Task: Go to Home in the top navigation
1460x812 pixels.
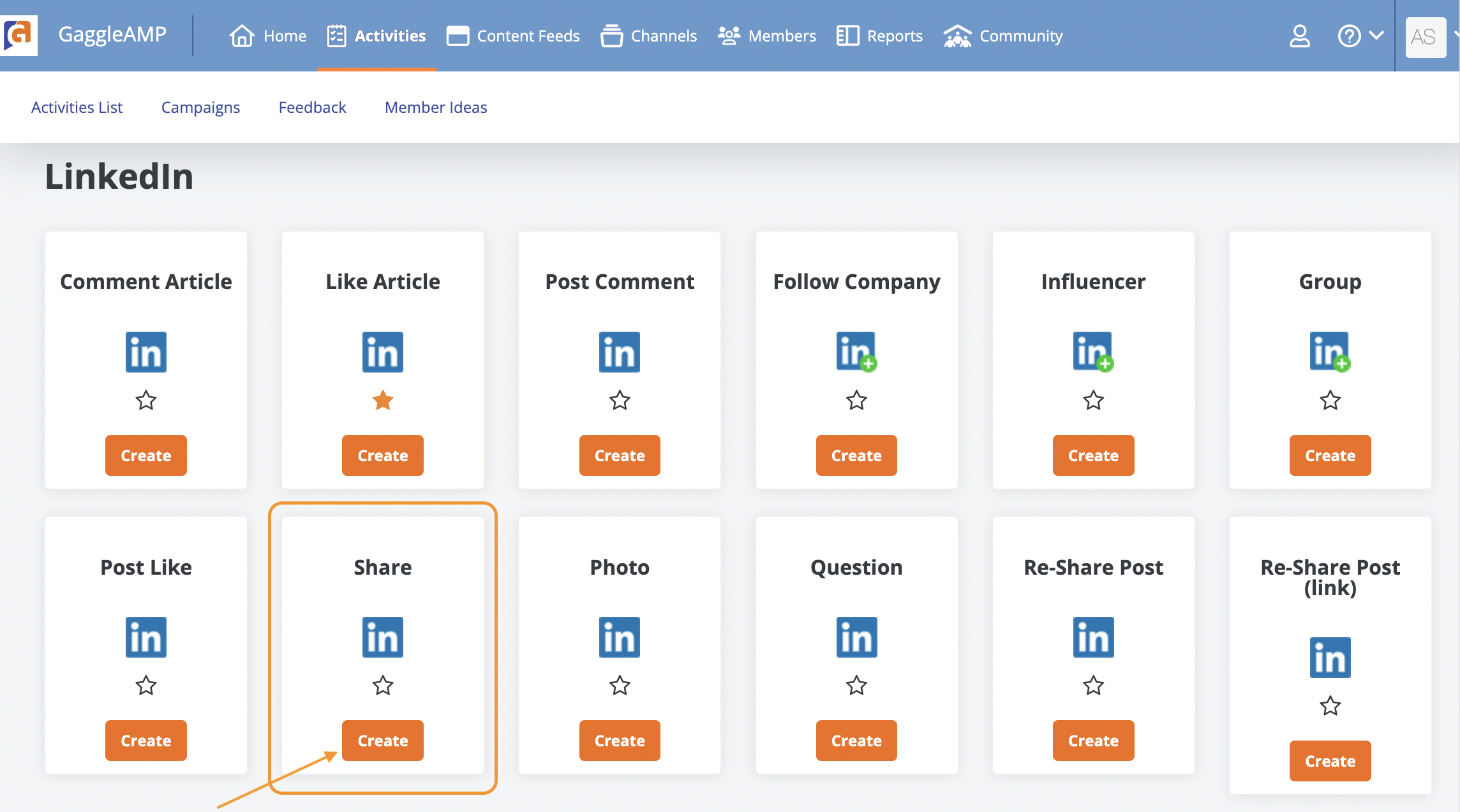Action: tap(268, 36)
